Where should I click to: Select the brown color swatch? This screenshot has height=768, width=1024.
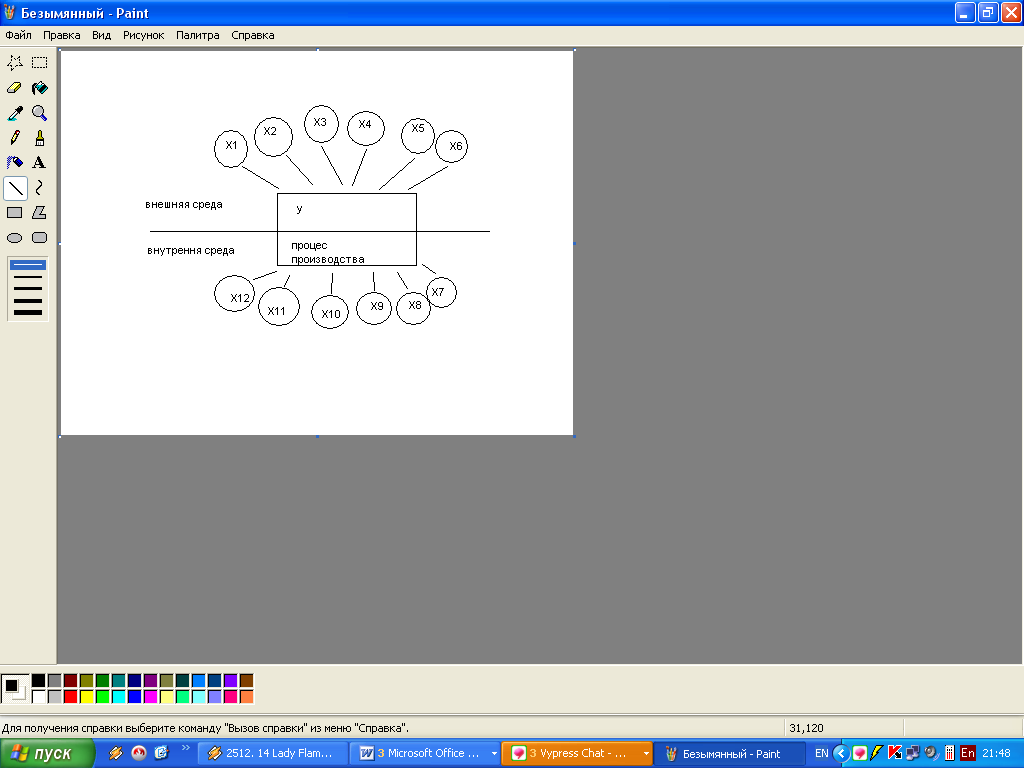246,681
